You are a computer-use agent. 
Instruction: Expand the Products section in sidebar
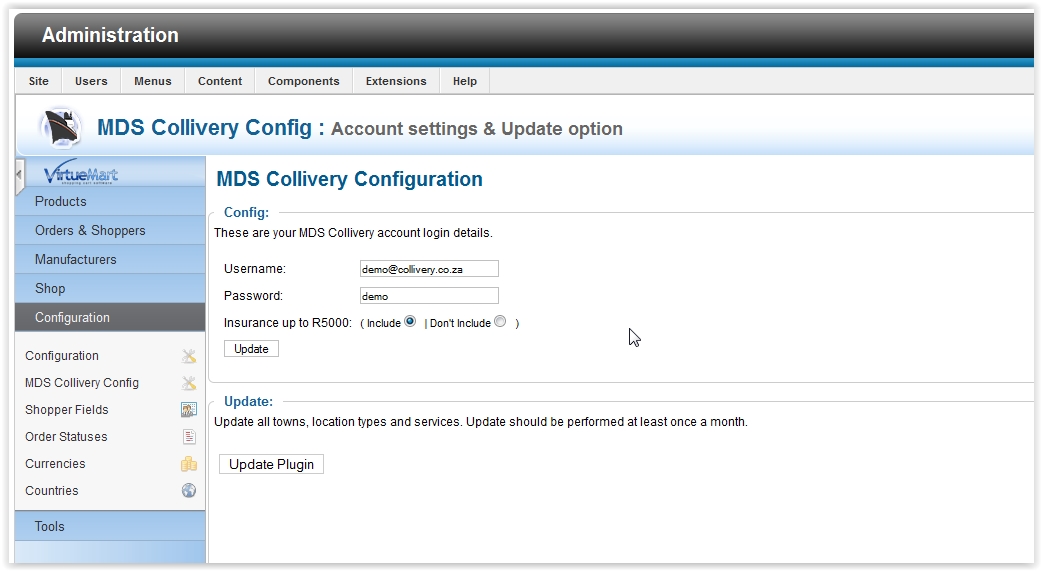[61, 201]
